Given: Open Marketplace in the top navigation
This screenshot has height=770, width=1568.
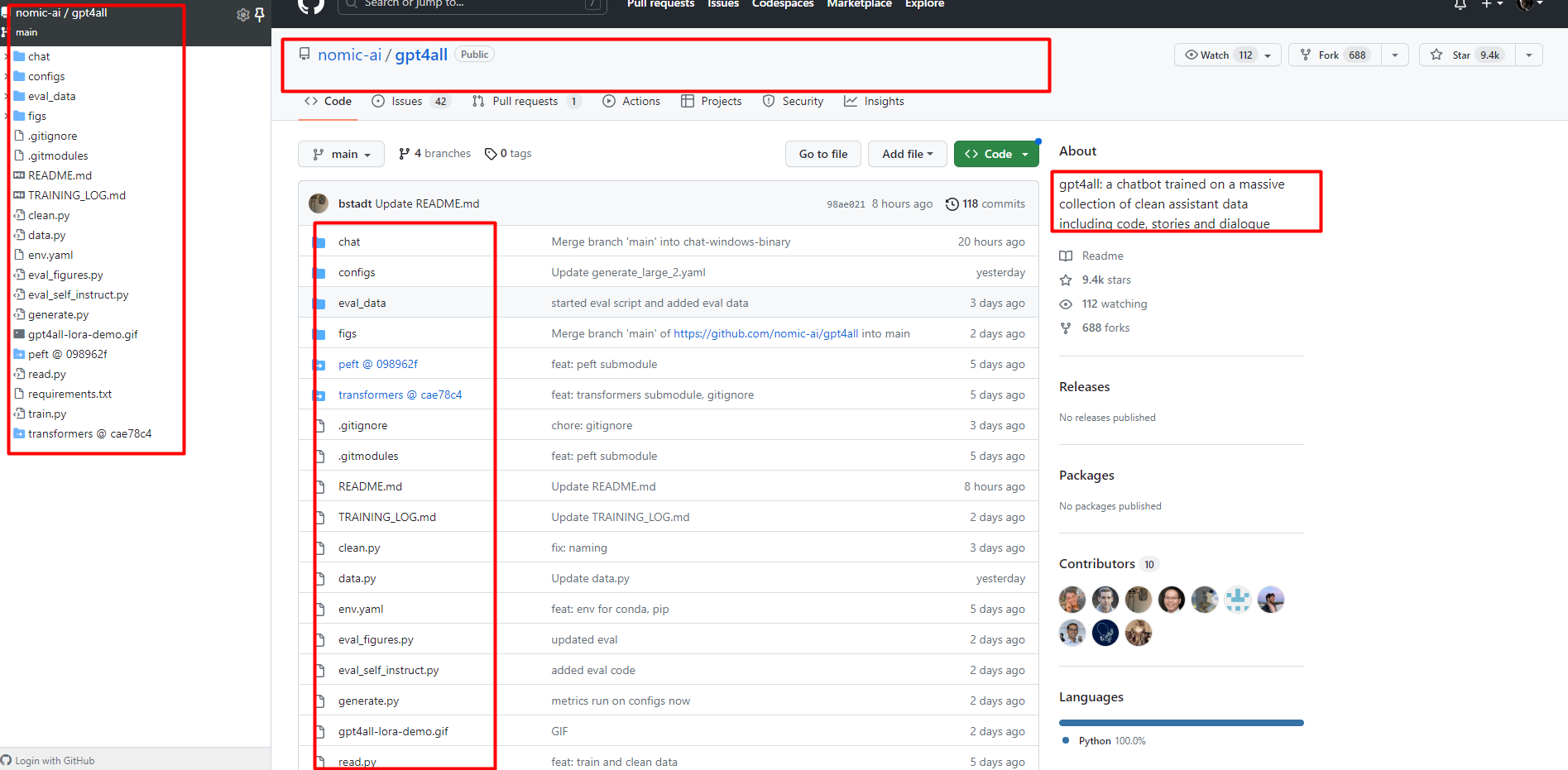Looking at the screenshot, I should [859, 3].
